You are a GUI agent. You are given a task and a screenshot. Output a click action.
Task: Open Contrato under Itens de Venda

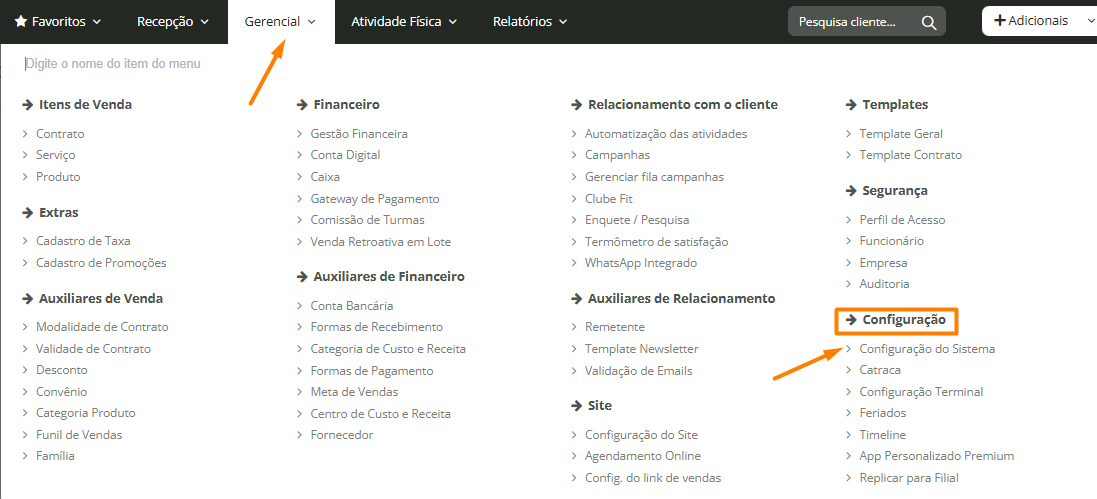click(60, 134)
